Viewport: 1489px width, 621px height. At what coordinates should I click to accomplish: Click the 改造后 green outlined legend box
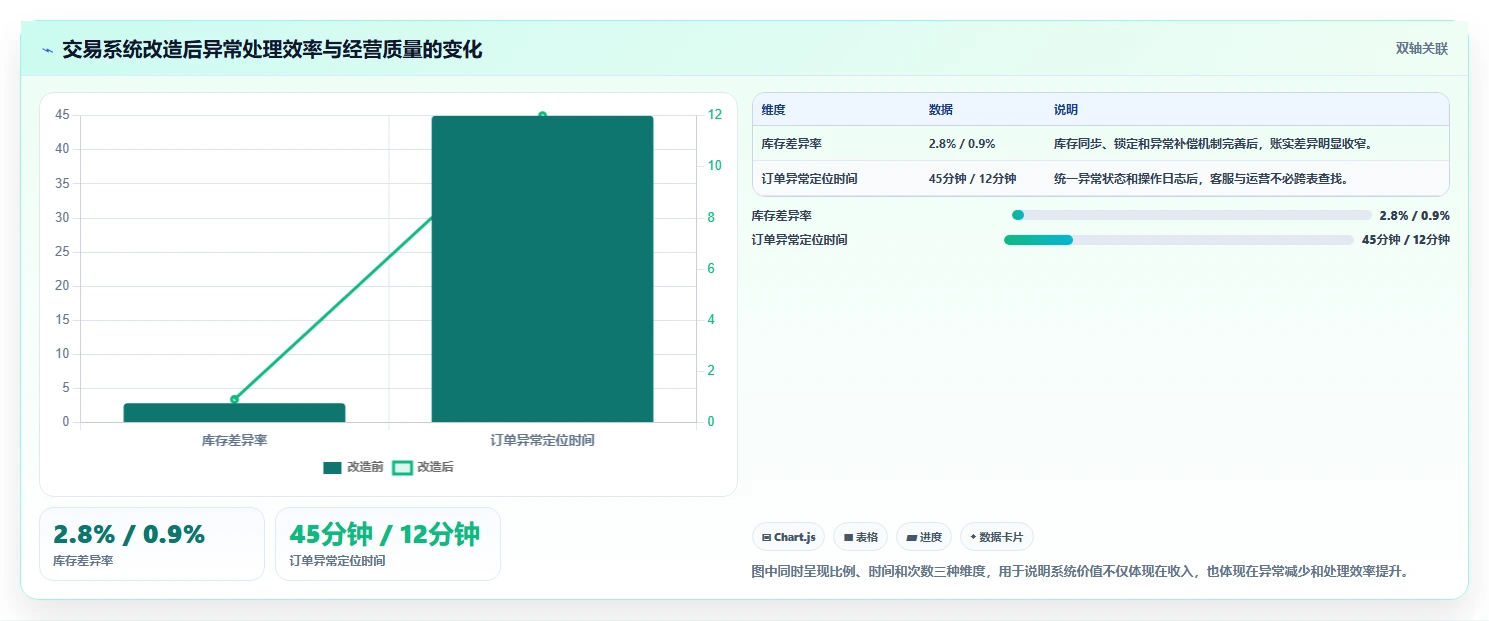tap(402, 467)
